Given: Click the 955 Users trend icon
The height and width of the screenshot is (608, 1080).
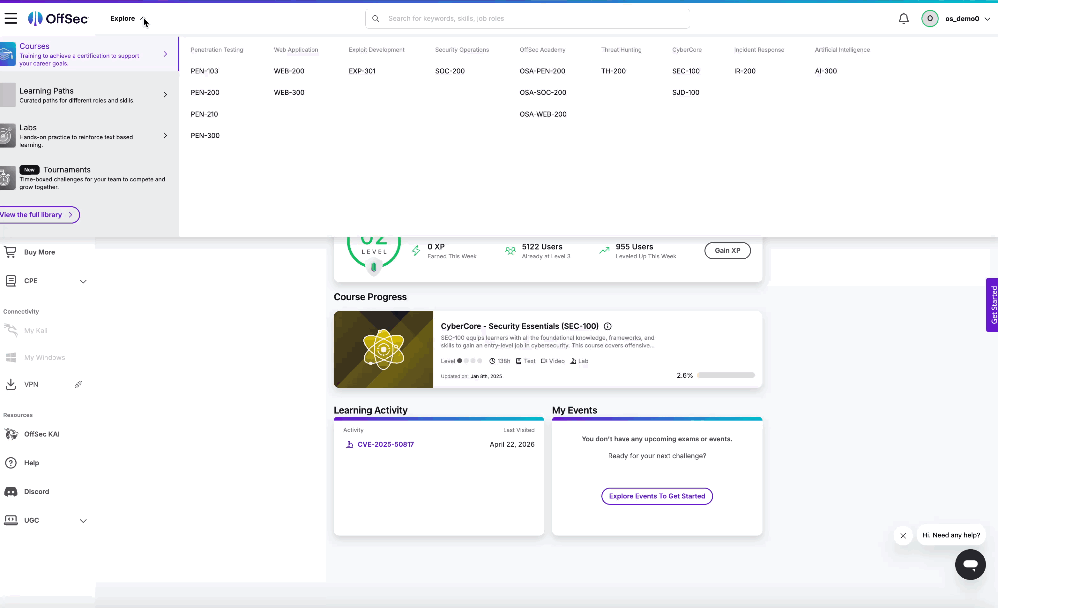Looking at the screenshot, I should coord(604,251).
